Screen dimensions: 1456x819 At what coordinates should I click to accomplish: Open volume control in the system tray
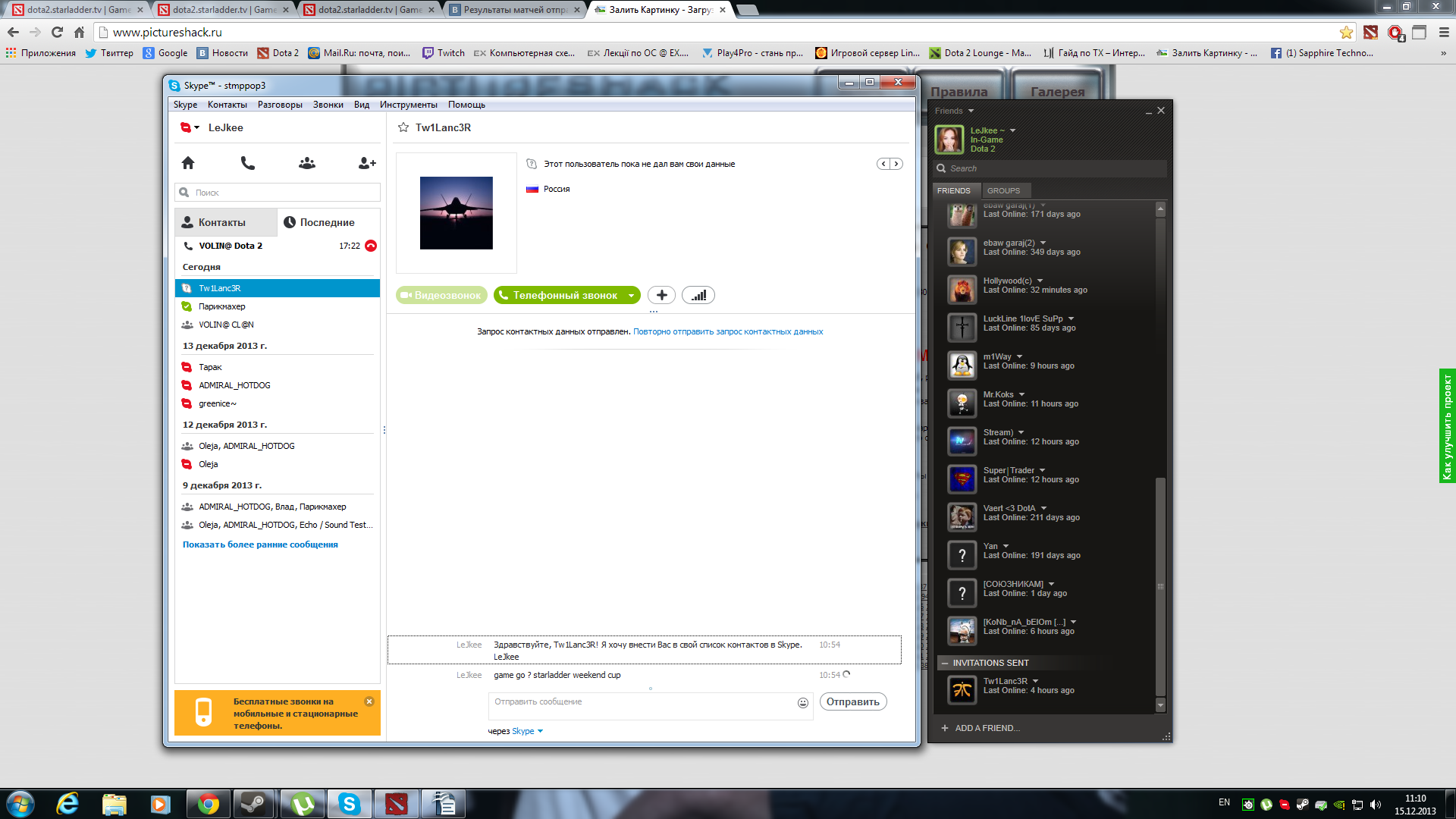click(1376, 805)
